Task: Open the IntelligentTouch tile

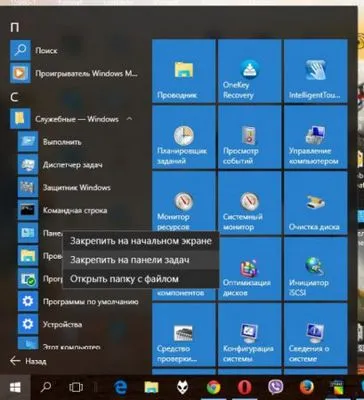Action: [316, 71]
